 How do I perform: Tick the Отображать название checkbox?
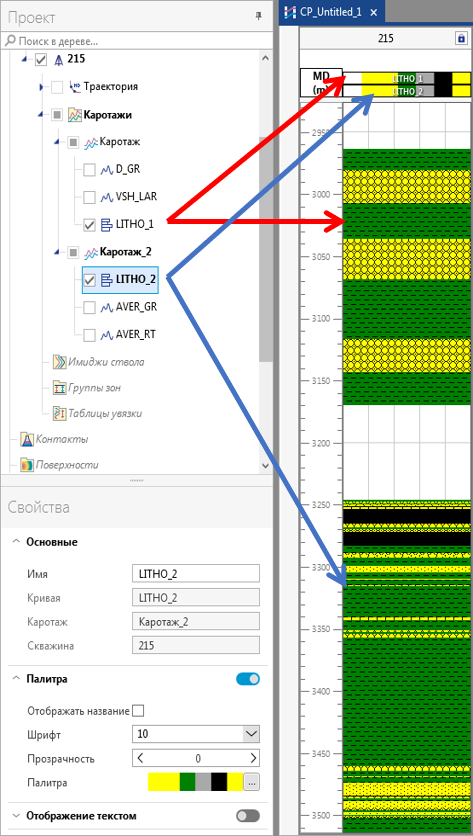click(138, 711)
